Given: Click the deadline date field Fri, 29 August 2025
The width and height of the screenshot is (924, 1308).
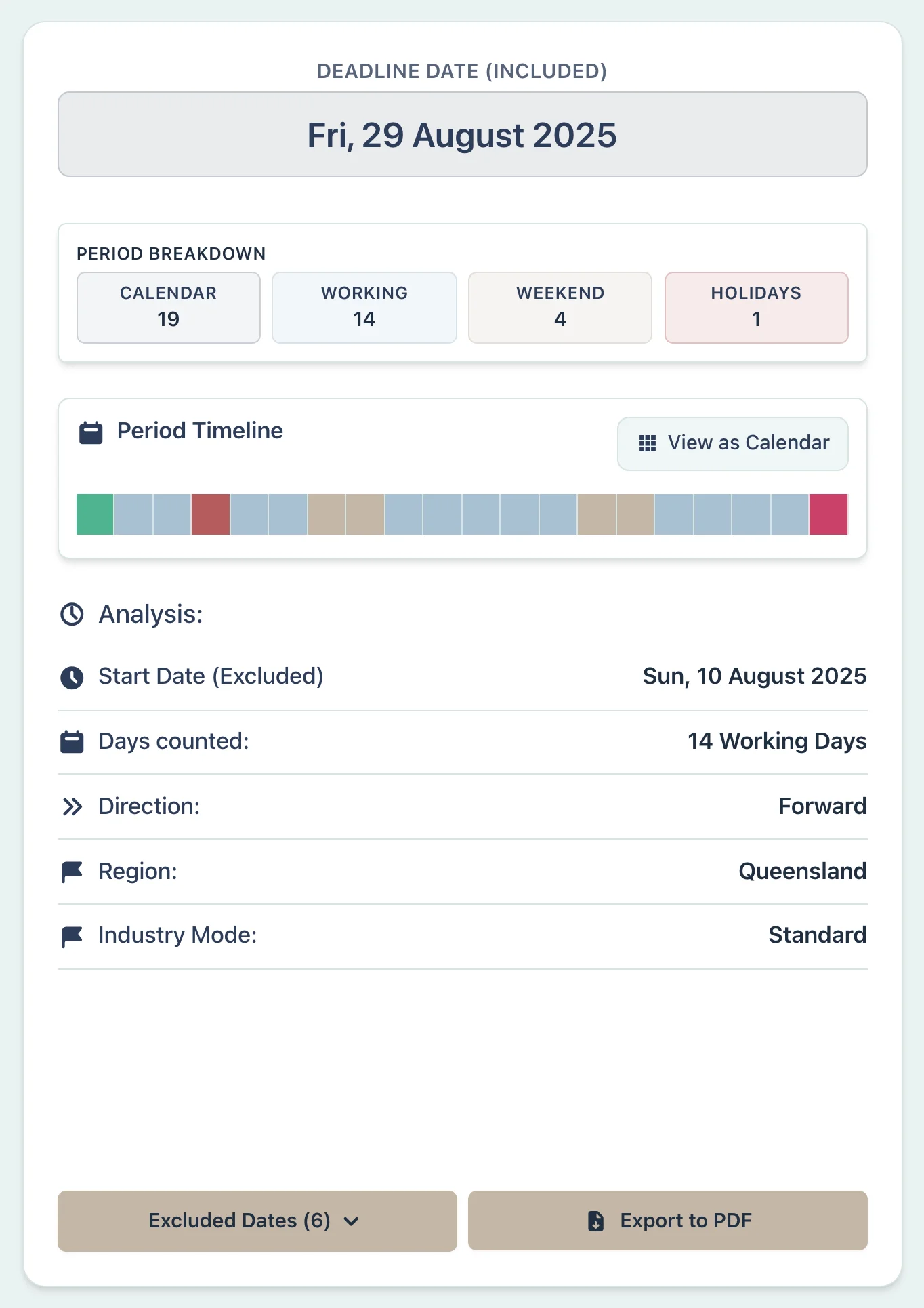Looking at the screenshot, I should pos(462,134).
